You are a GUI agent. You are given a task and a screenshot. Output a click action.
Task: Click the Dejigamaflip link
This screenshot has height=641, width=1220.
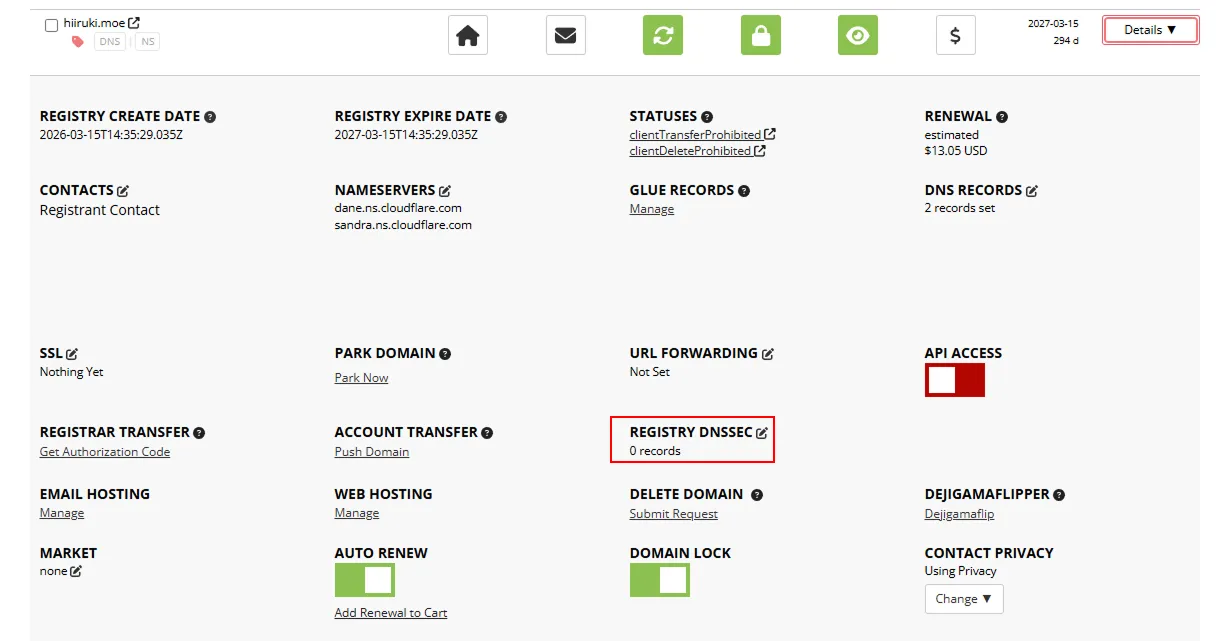960,514
